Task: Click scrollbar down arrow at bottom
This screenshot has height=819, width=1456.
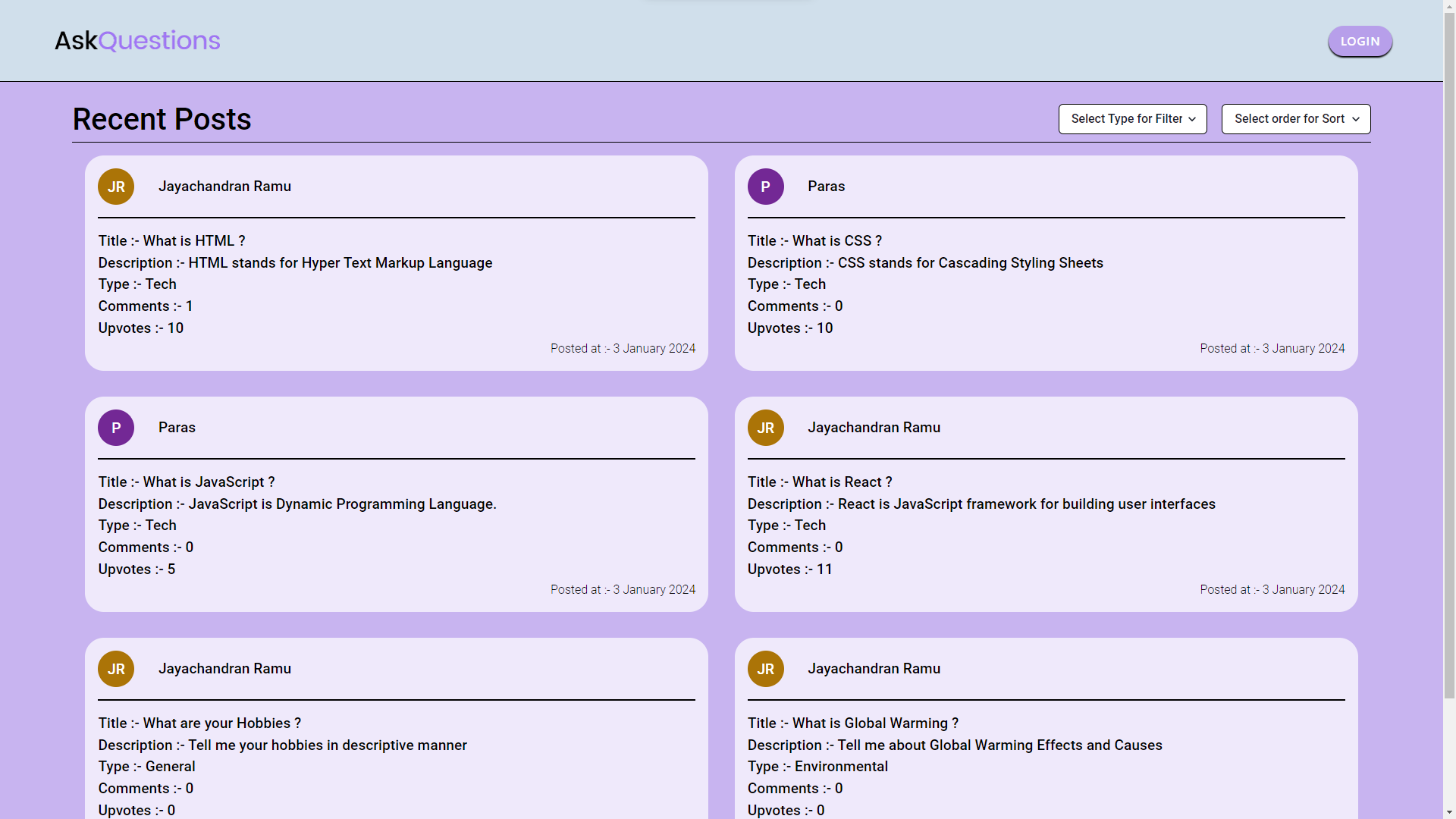Action: (x=1449, y=812)
